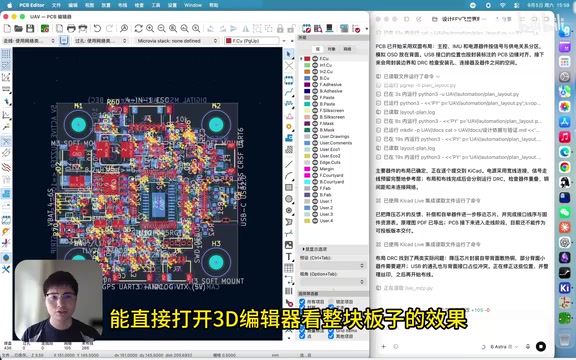Image resolution: width=576 pixels, height=360 pixels.
Task: Hide the F.Silkscreen layer eye
Action: pyautogui.click(x=315, y=111)
